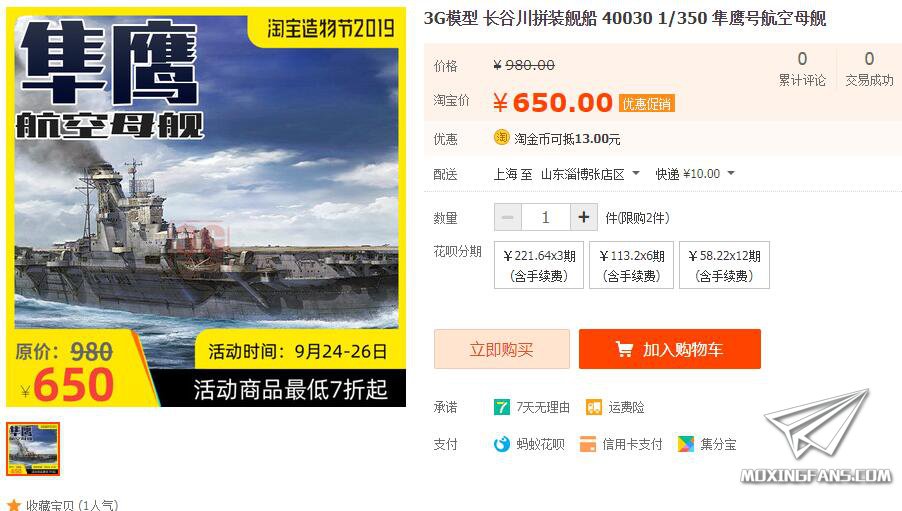Select the ¥58.22x12期 installment option

724,265
